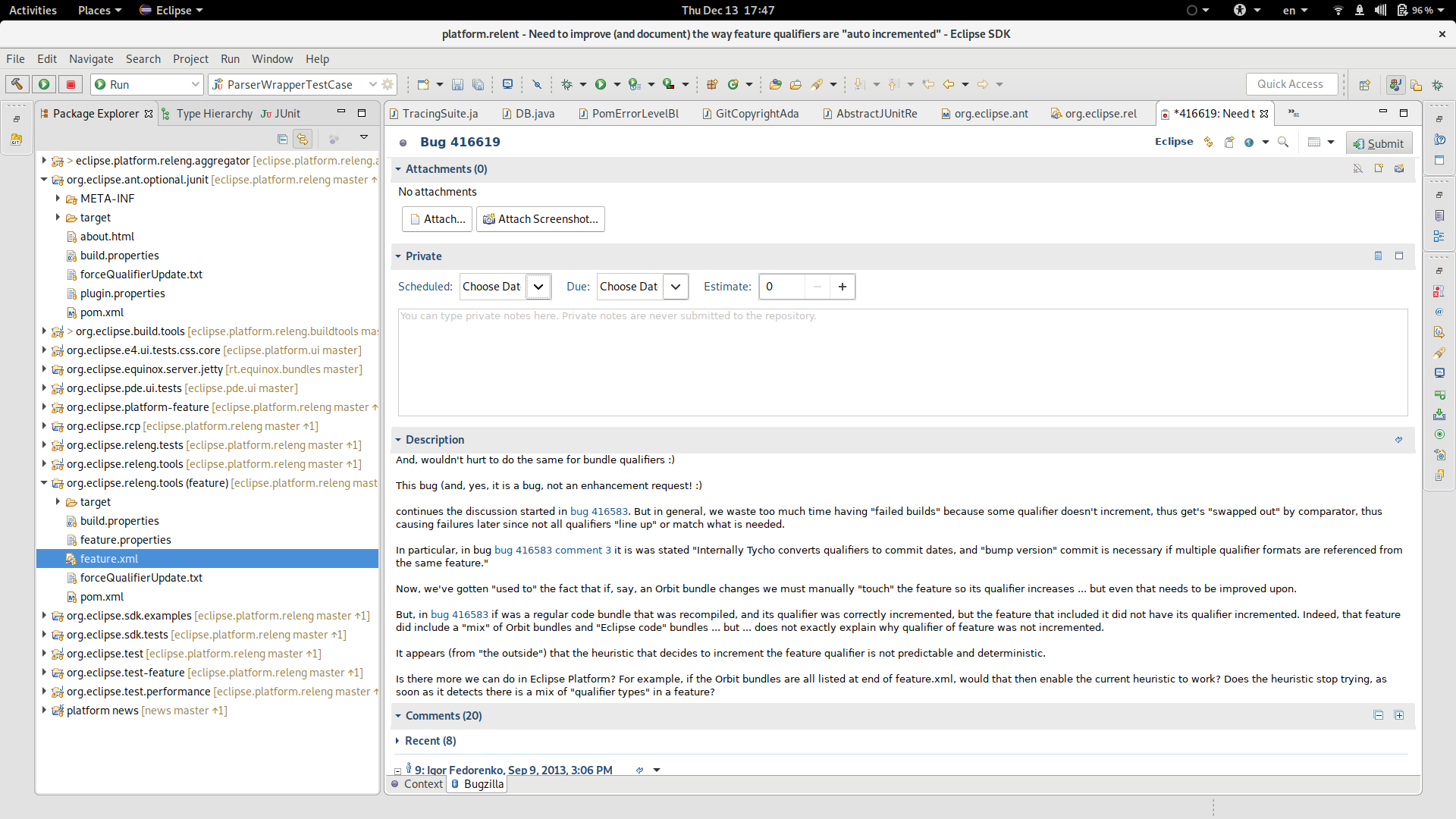Click the Attach... button
The image size is (1456, 819).
click(437, 219)
